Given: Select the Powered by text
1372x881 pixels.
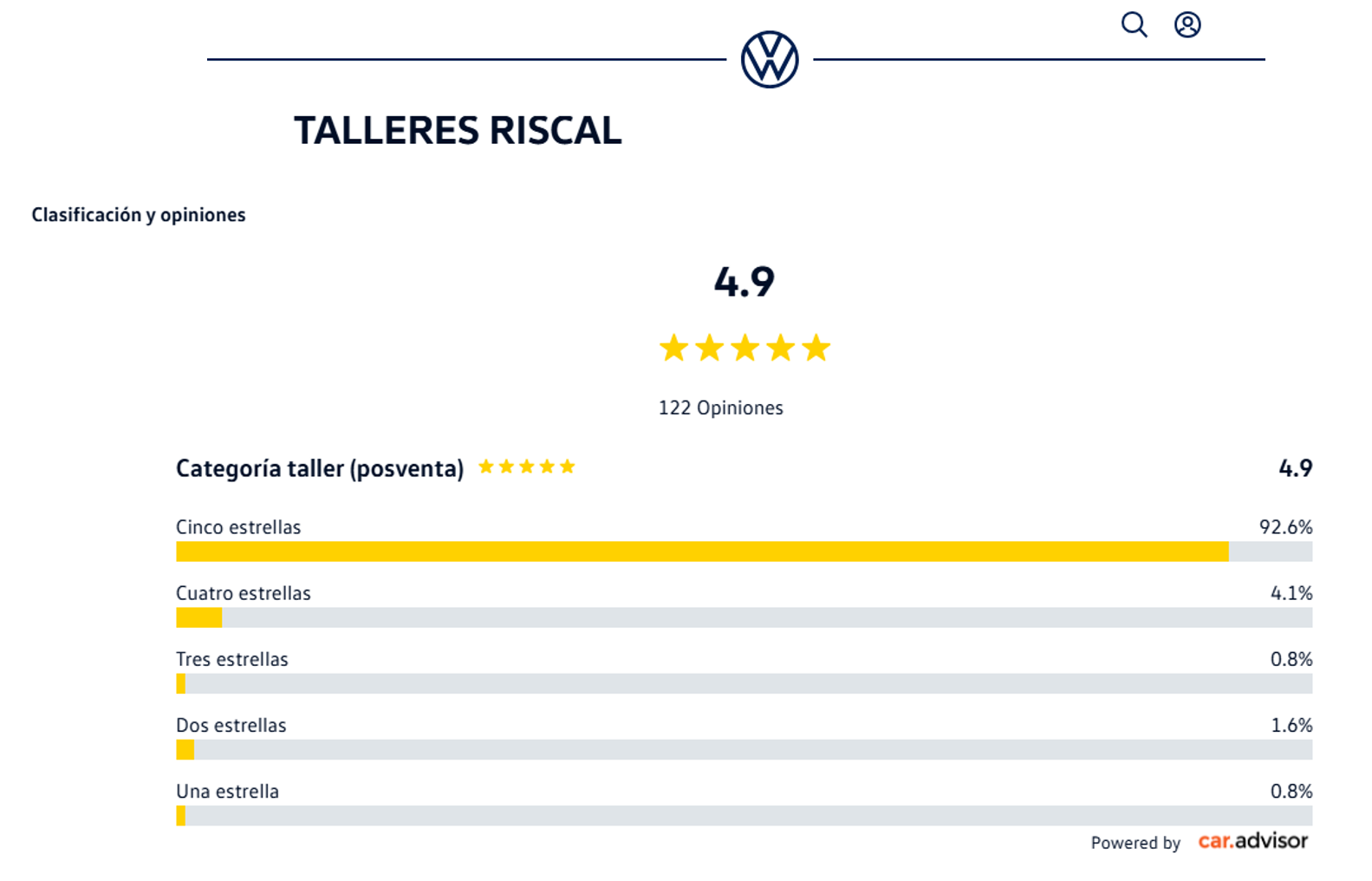Looking at the screenshot, I should (x=1135, y=843).
